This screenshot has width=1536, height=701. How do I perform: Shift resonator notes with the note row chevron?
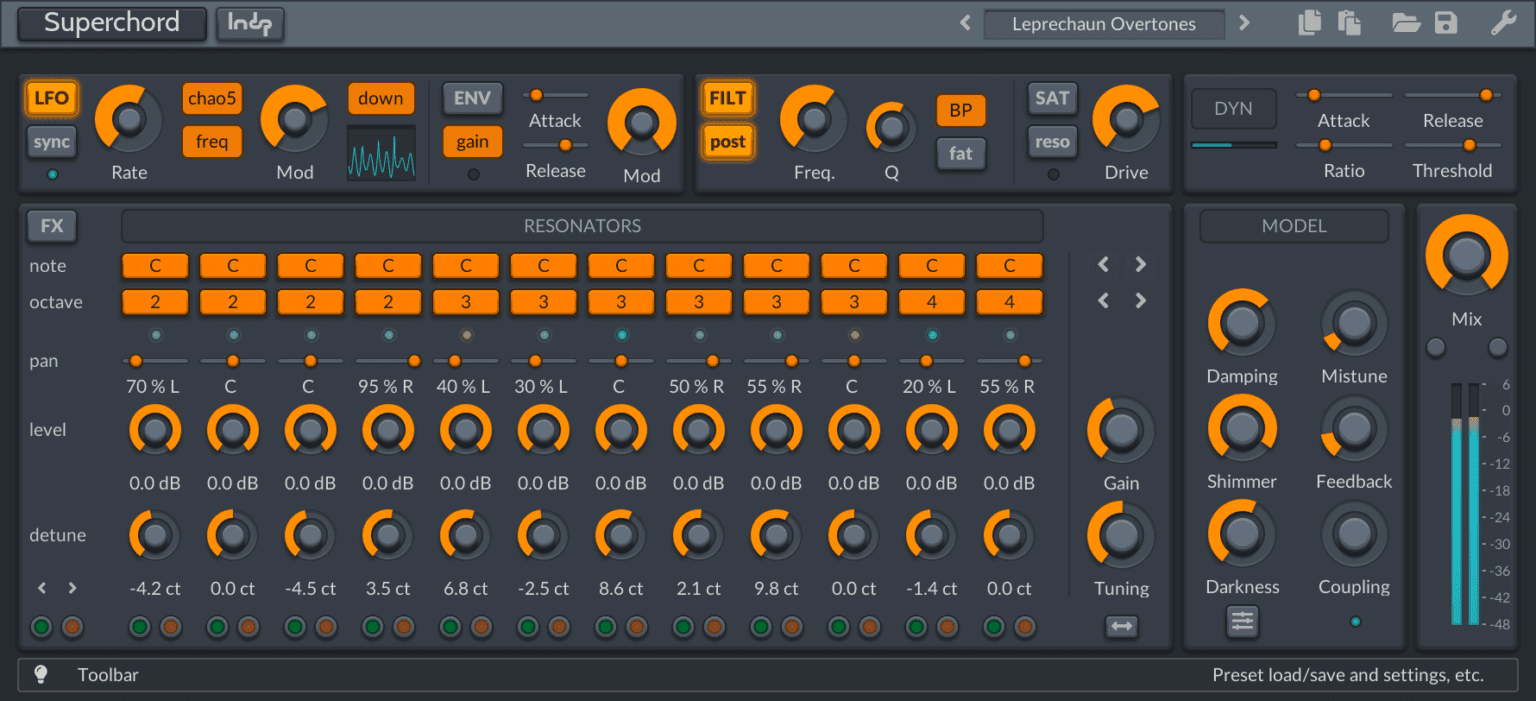1140,264
